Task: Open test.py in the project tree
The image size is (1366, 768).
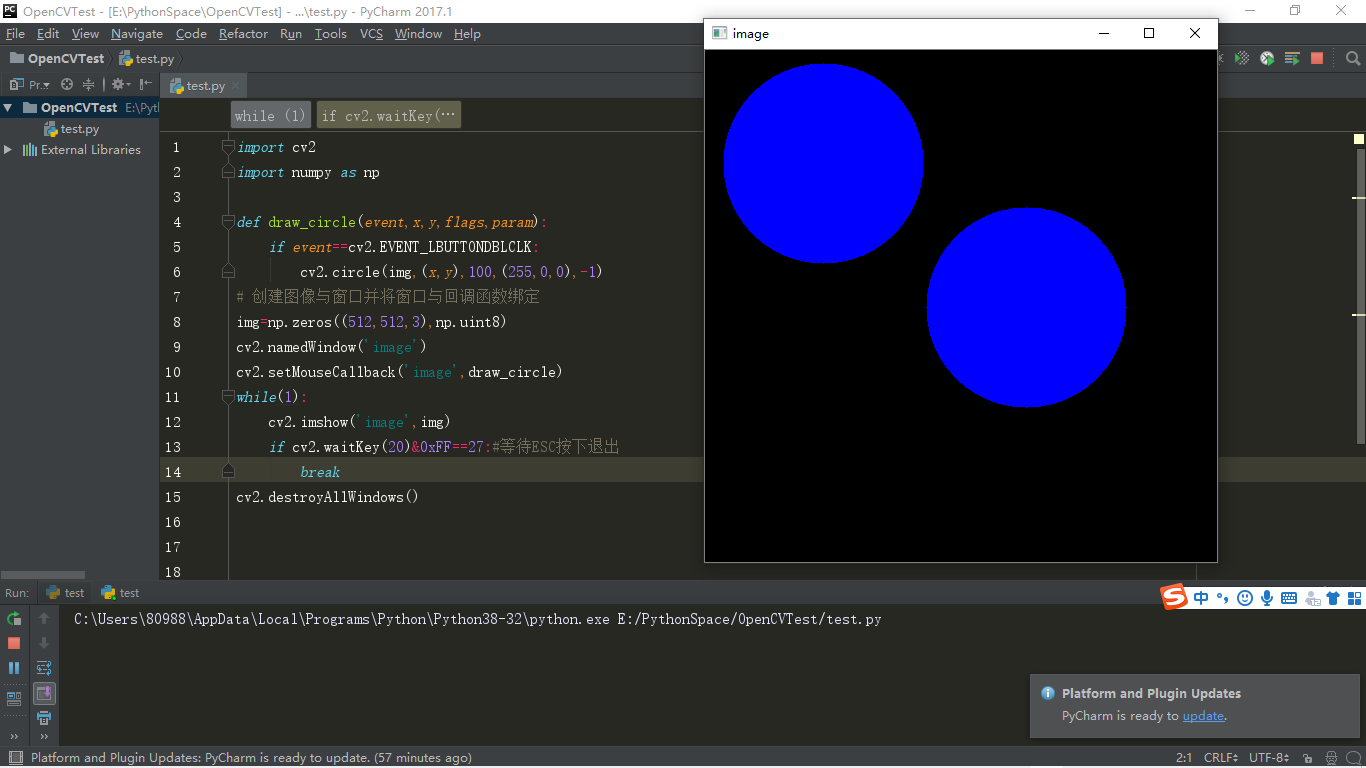Action: pos(72,129)
